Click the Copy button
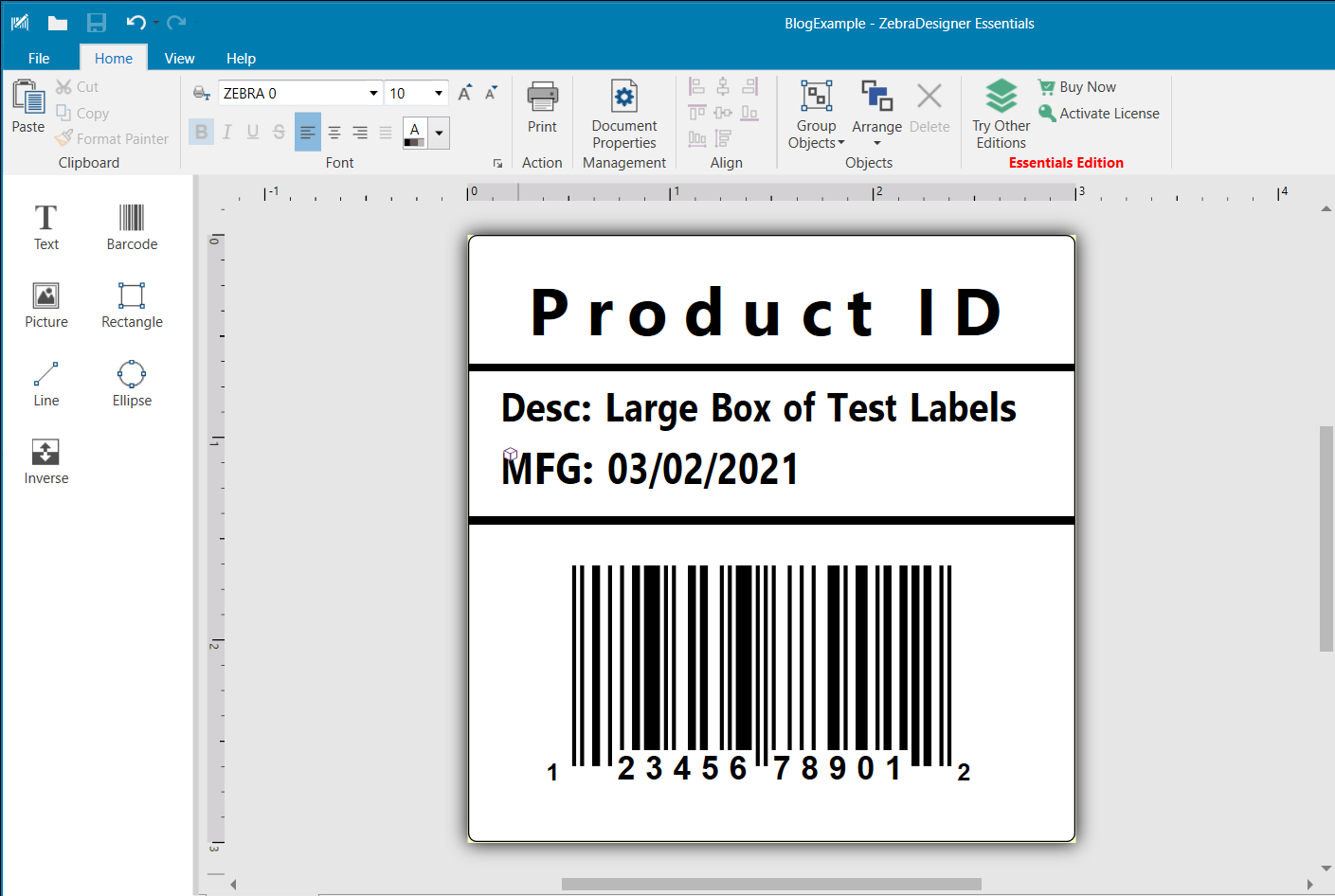This screenshot has width=1335, height=896. click(x=82, y=113)
